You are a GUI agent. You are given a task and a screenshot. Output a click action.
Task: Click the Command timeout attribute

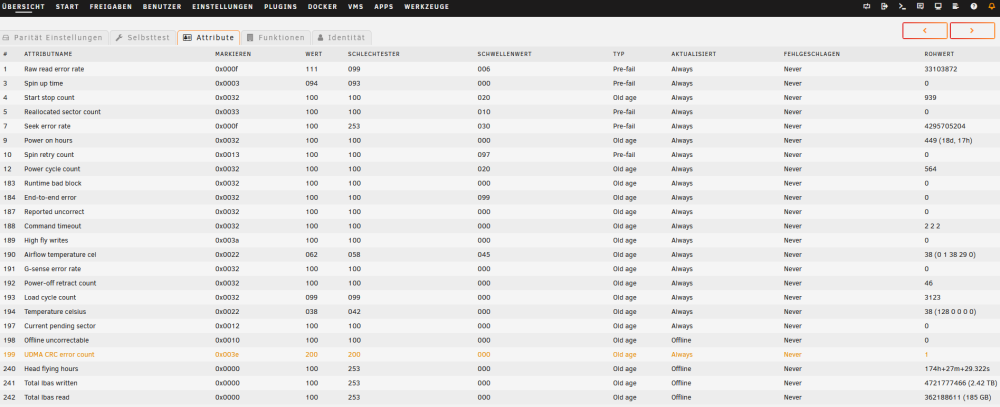pos(52,226)
